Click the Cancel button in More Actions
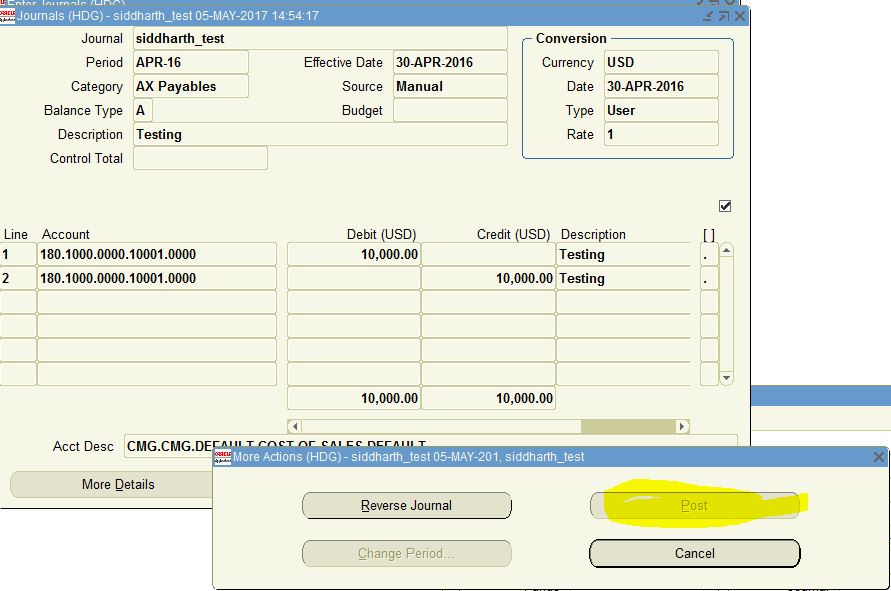891x591 pixels. click(x=696, y=553)
